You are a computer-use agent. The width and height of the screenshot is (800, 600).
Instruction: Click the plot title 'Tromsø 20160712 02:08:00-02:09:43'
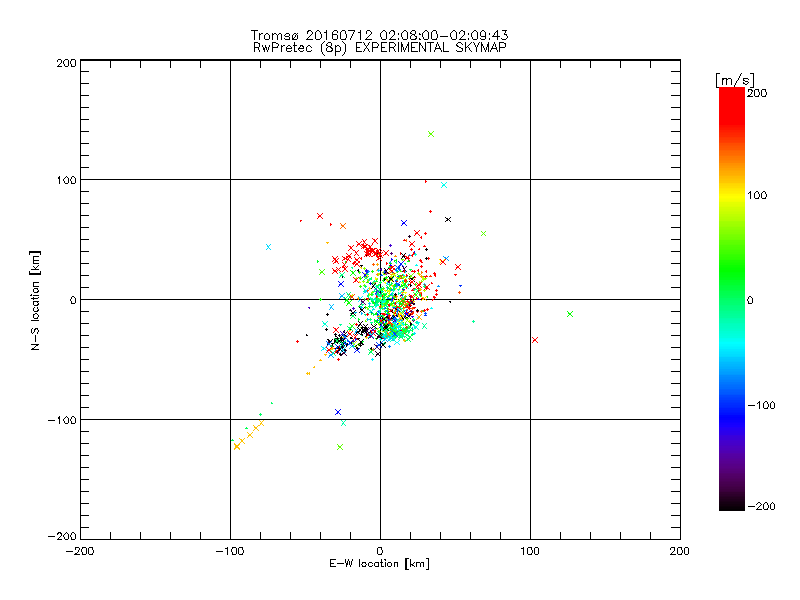pyautogui.click(x=379, y=35)
